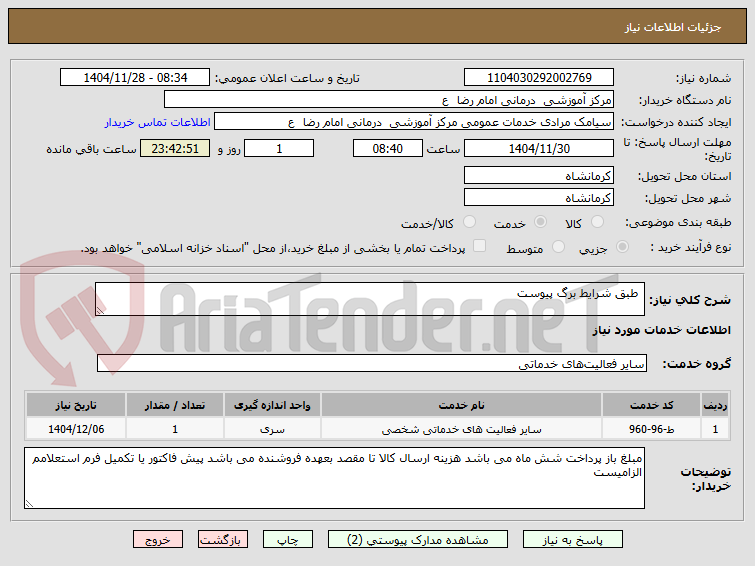Click the need number field 1104030292002769
755x566 pixels.
[x=539, y=77]
